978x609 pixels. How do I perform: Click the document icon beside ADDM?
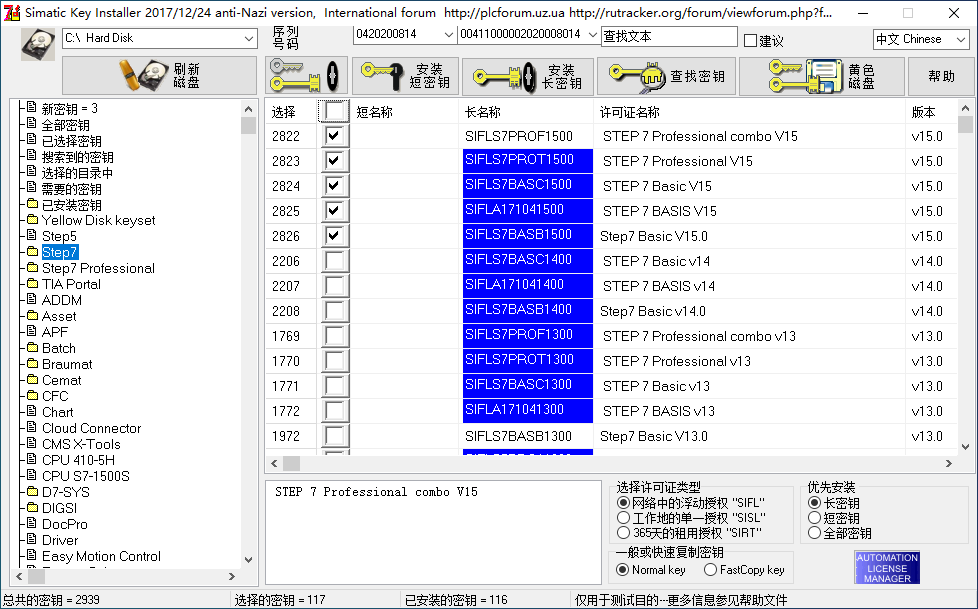tap(32, 300)
